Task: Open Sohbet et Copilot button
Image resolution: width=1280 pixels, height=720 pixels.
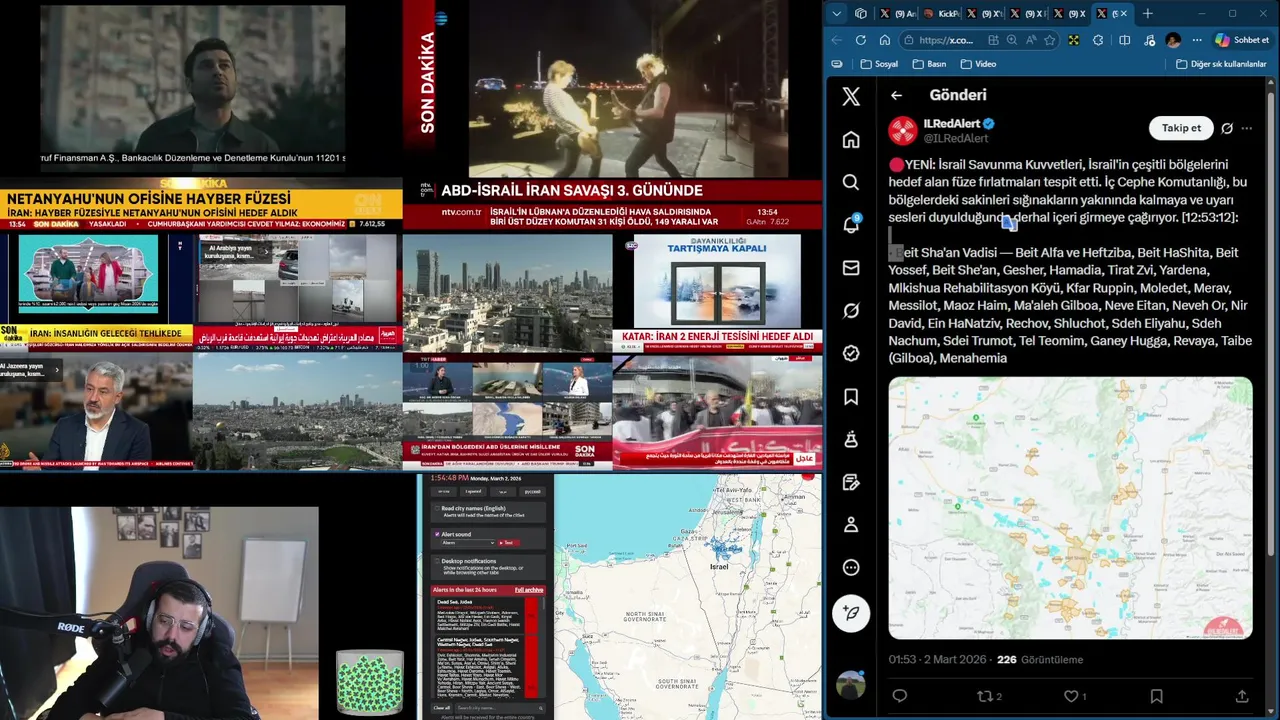Action: pyautogui.click(x=1243, y=40)
